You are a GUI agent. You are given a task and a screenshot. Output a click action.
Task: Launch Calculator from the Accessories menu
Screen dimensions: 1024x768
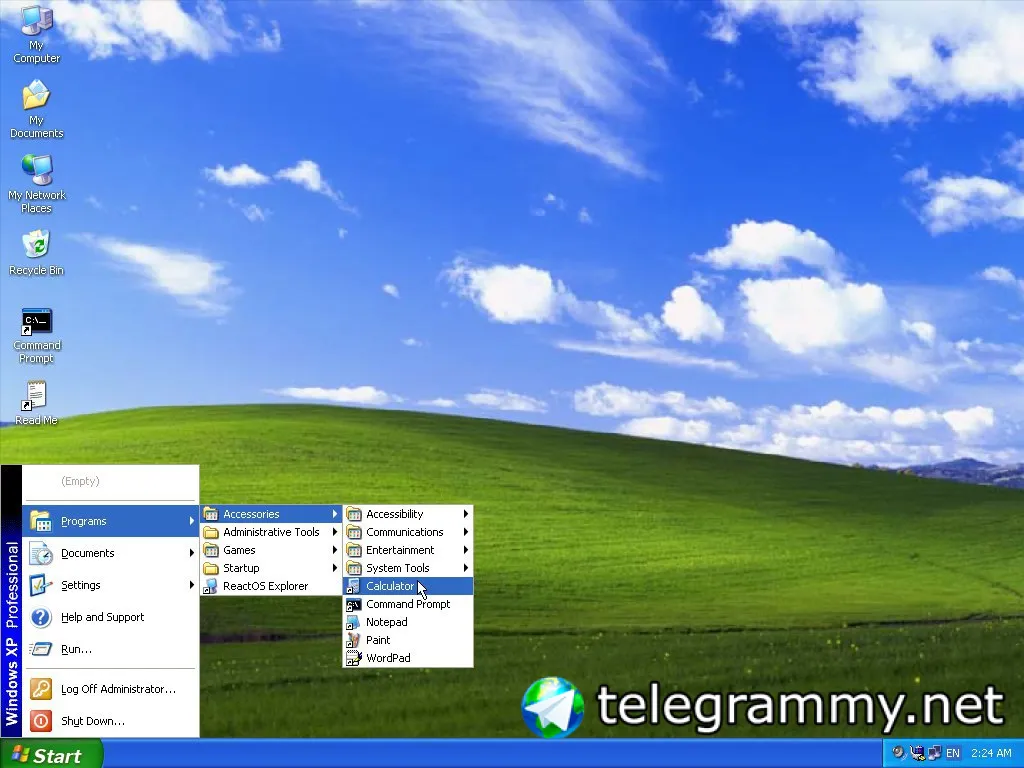coord(408,586)
